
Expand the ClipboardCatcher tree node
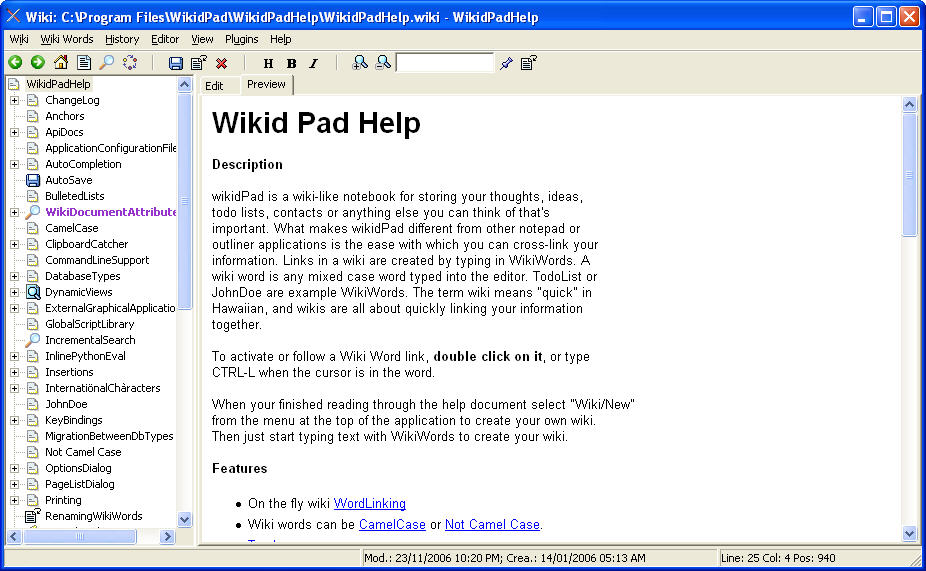[x=14, y=244]
